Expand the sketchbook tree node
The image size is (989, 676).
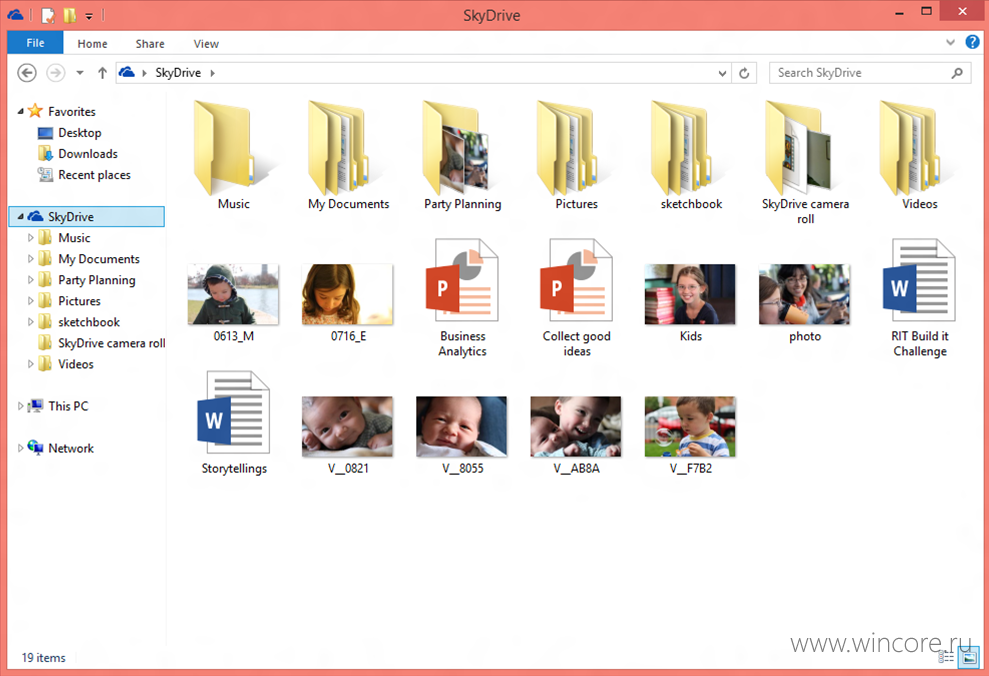(30, 322)
